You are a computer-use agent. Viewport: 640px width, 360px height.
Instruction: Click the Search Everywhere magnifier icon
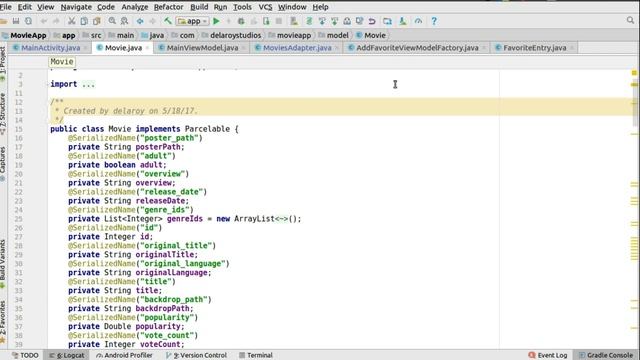coord(630,20)
